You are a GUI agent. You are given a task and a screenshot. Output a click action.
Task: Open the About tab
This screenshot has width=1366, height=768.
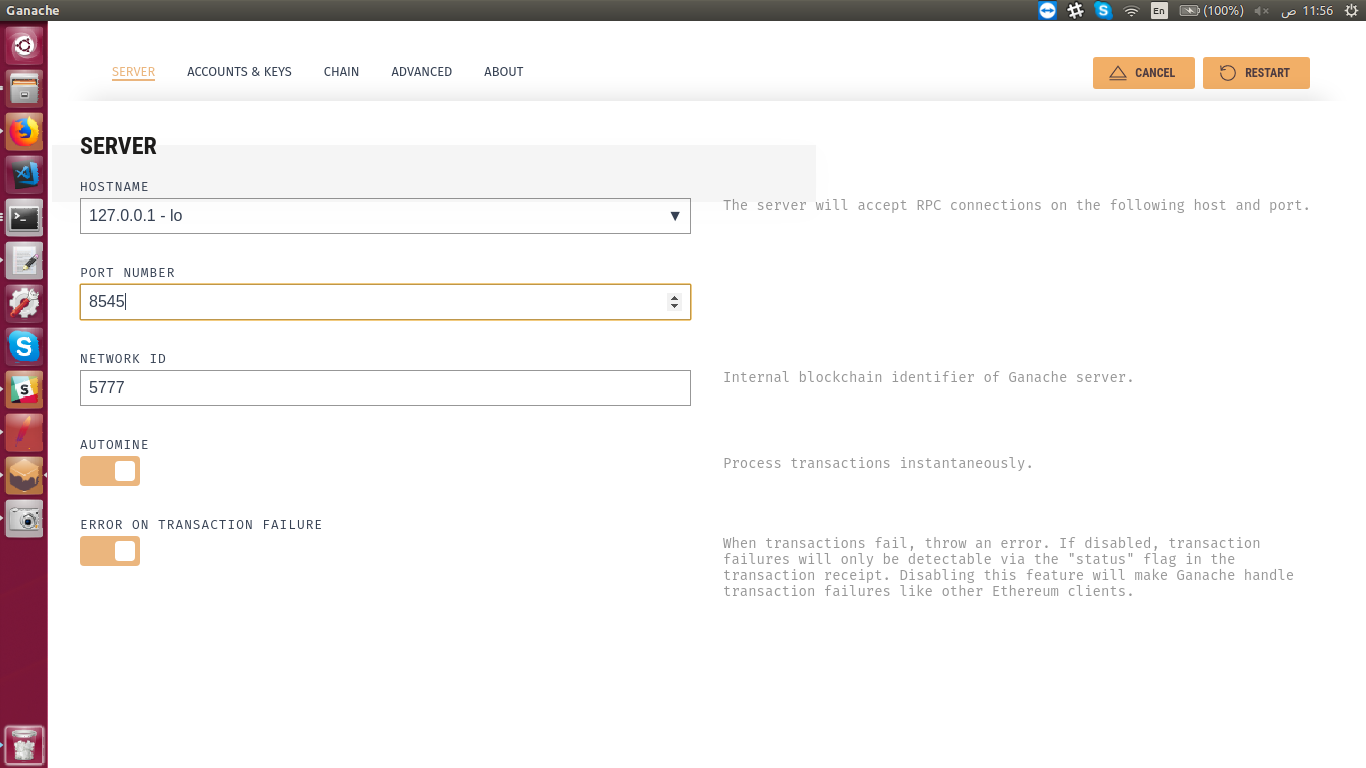[503, 72]
